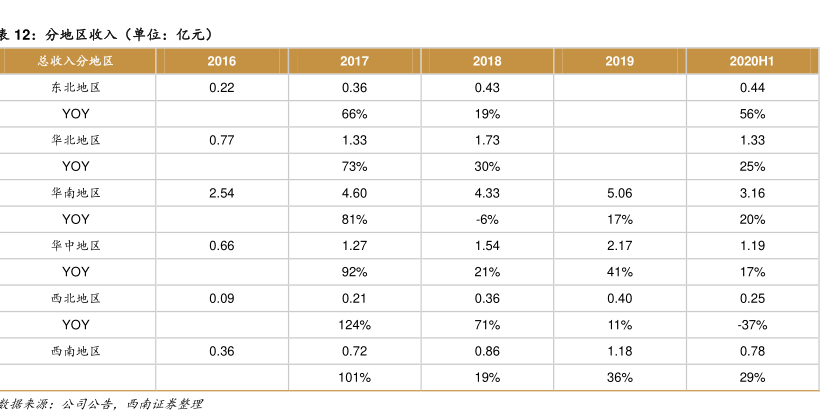This screenshot has width=836, height=413.
Task: Select the 西南地区 row label
Action: point(76,351)
